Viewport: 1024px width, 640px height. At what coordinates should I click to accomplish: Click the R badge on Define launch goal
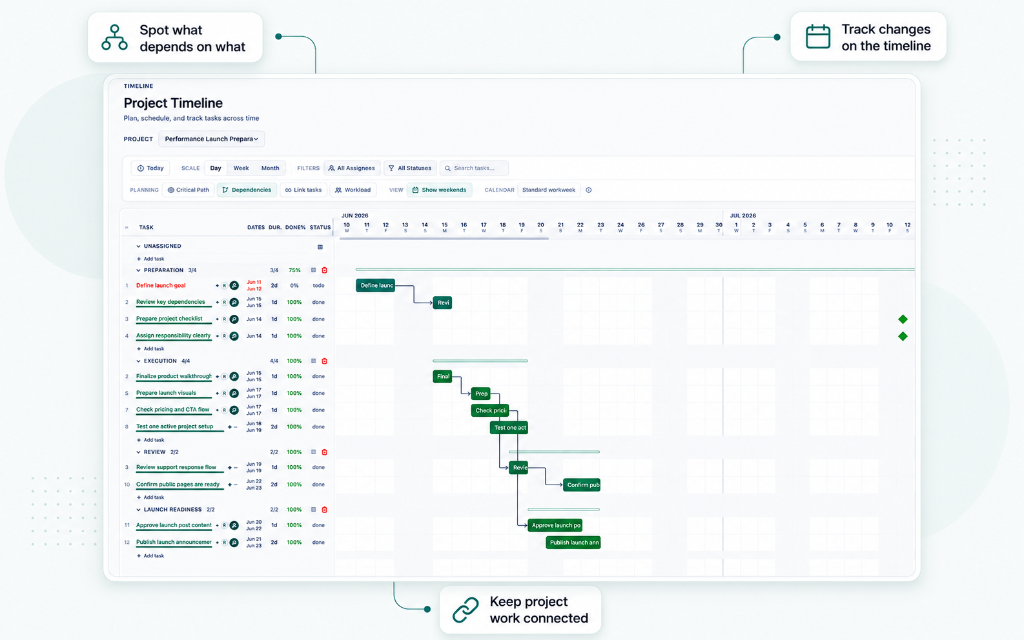pyautogui.click(x=224, y=285)
